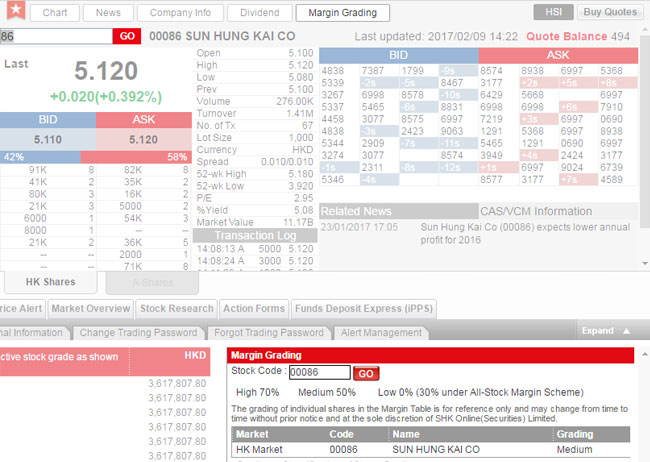Screen dimensions: 650x462
Task: Click the 42% bid ratio bar
Action: [x=40, y=157]
